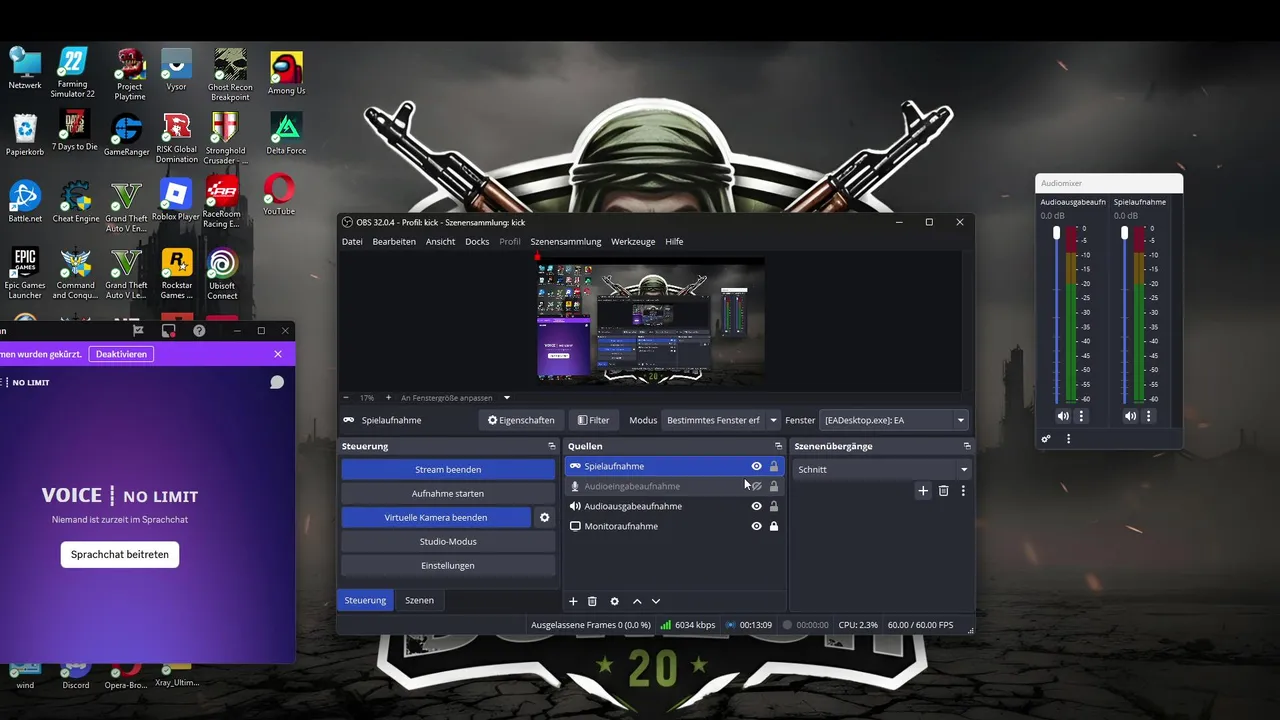This screenshot has width=1280, height=720.
Task: Toggle visibility of Spielaufnahme source
Action: [x=756, y=466]
